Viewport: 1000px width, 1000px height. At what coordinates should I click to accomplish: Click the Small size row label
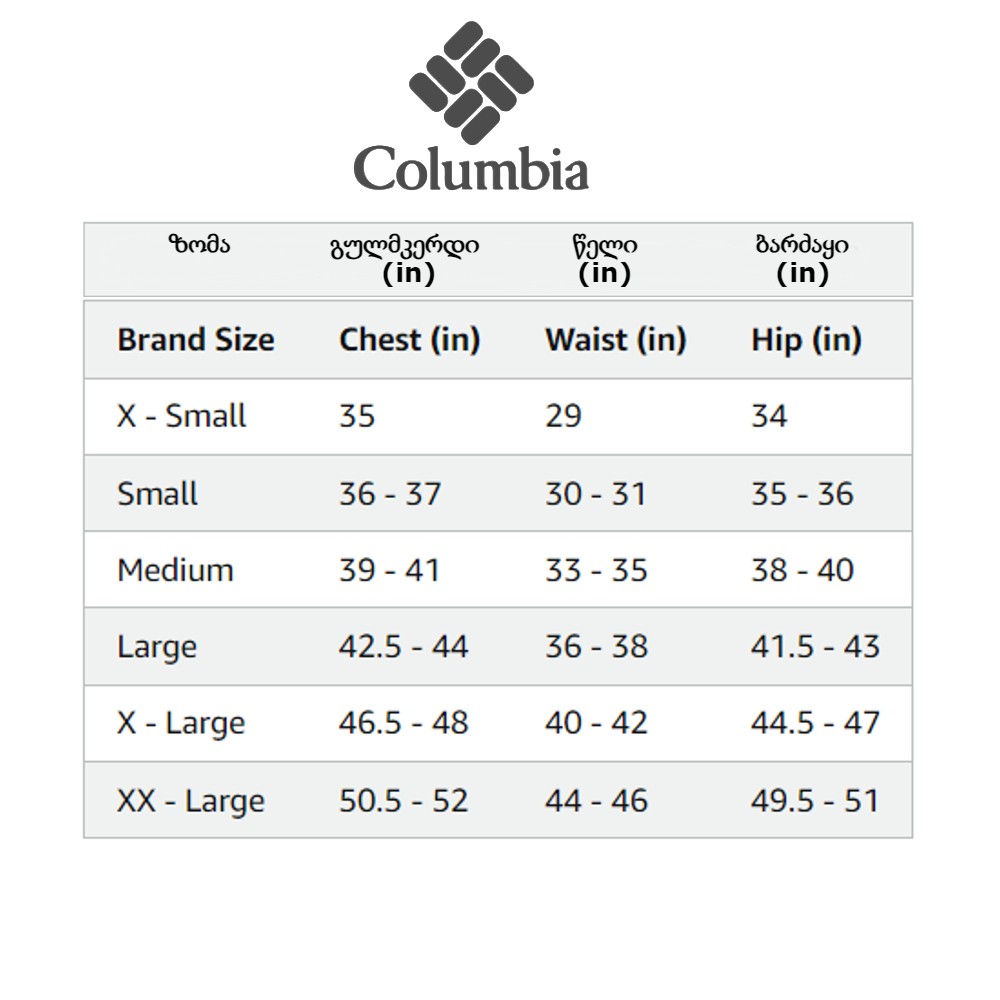pyautogui.click(x=157, y=494)
